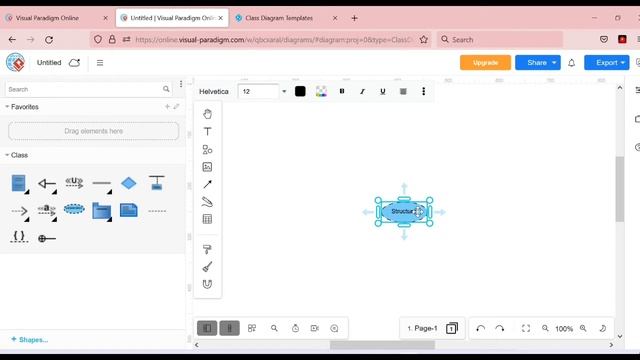Viewport: 640px width, 360px height.
Task: Redo the last action
Action: (x=500, y=328)
